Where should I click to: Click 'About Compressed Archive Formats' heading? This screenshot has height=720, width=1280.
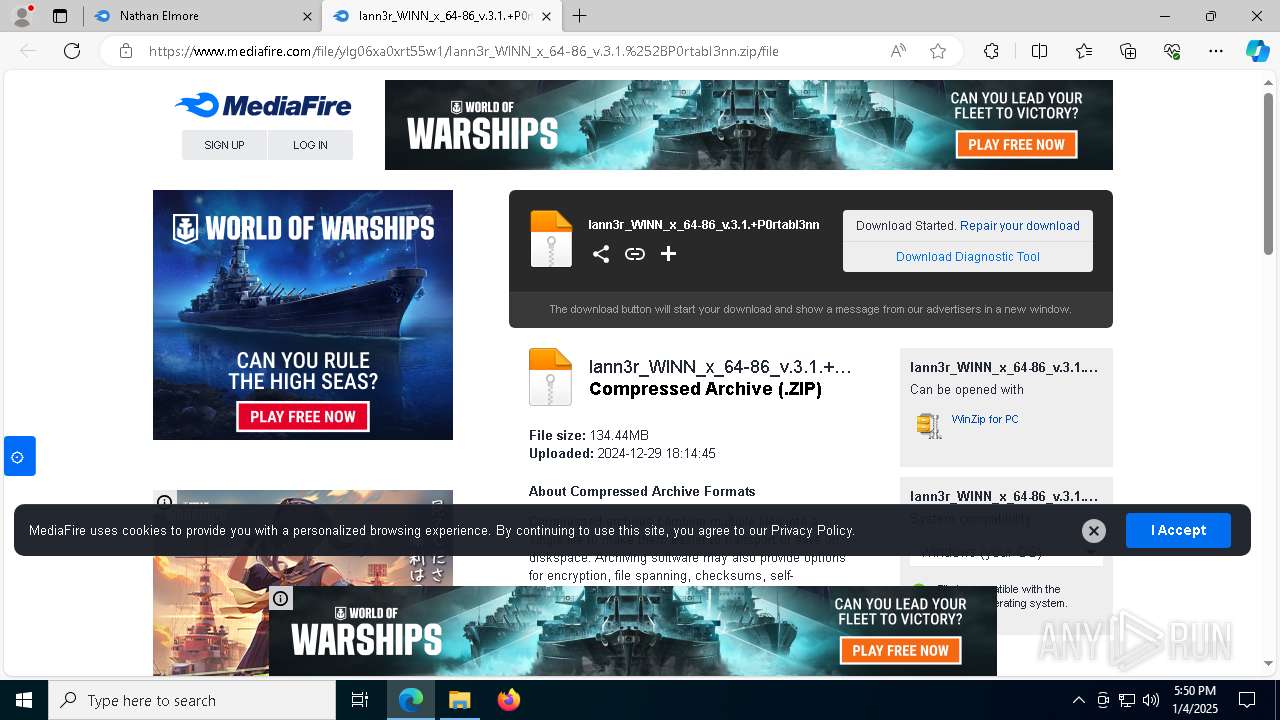pos(642,491)
